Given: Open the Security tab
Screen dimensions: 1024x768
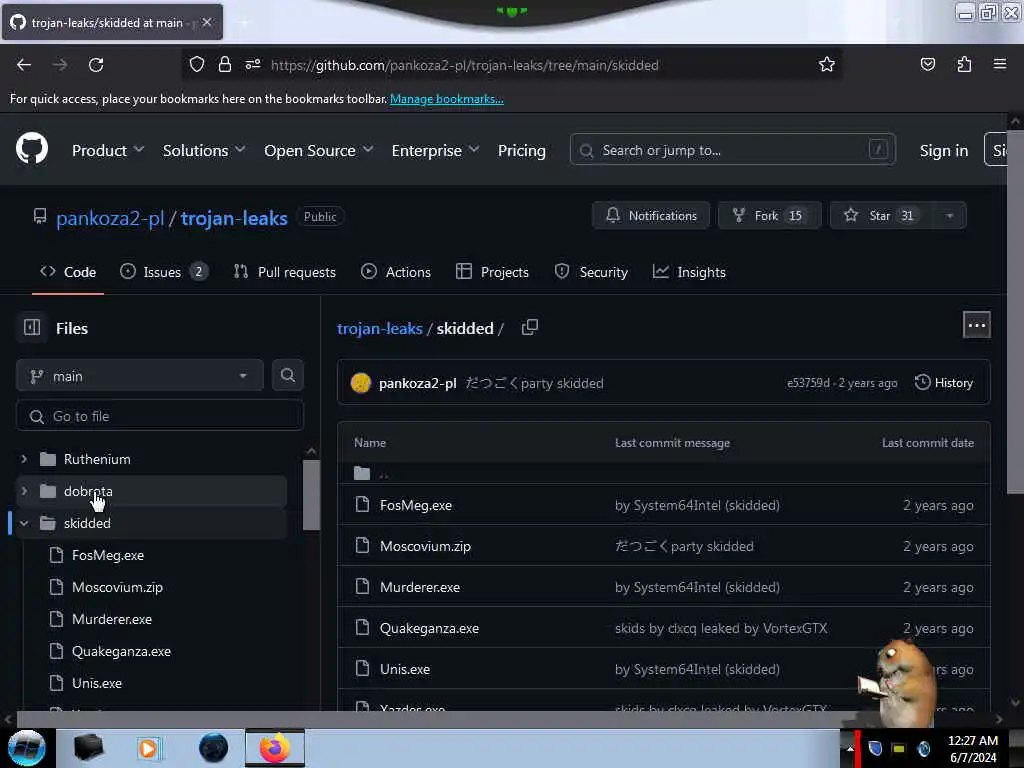Looking at the screenshot, I should pos(591,272).
